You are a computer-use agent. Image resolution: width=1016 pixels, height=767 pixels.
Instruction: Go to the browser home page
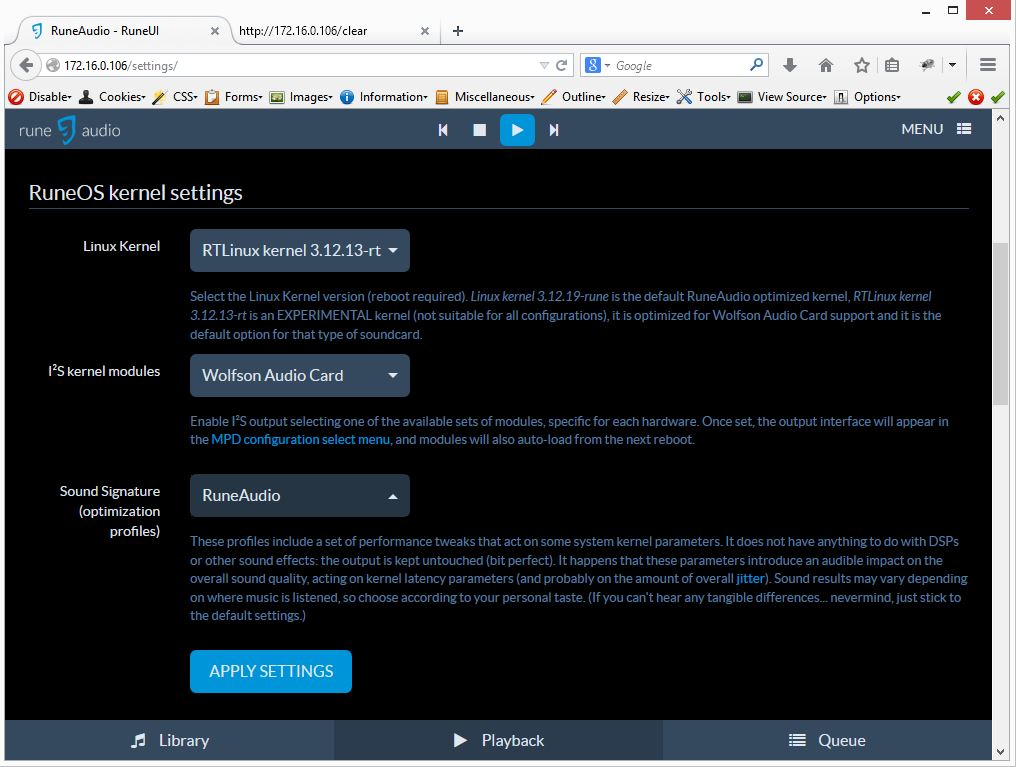tap(826, 65)
